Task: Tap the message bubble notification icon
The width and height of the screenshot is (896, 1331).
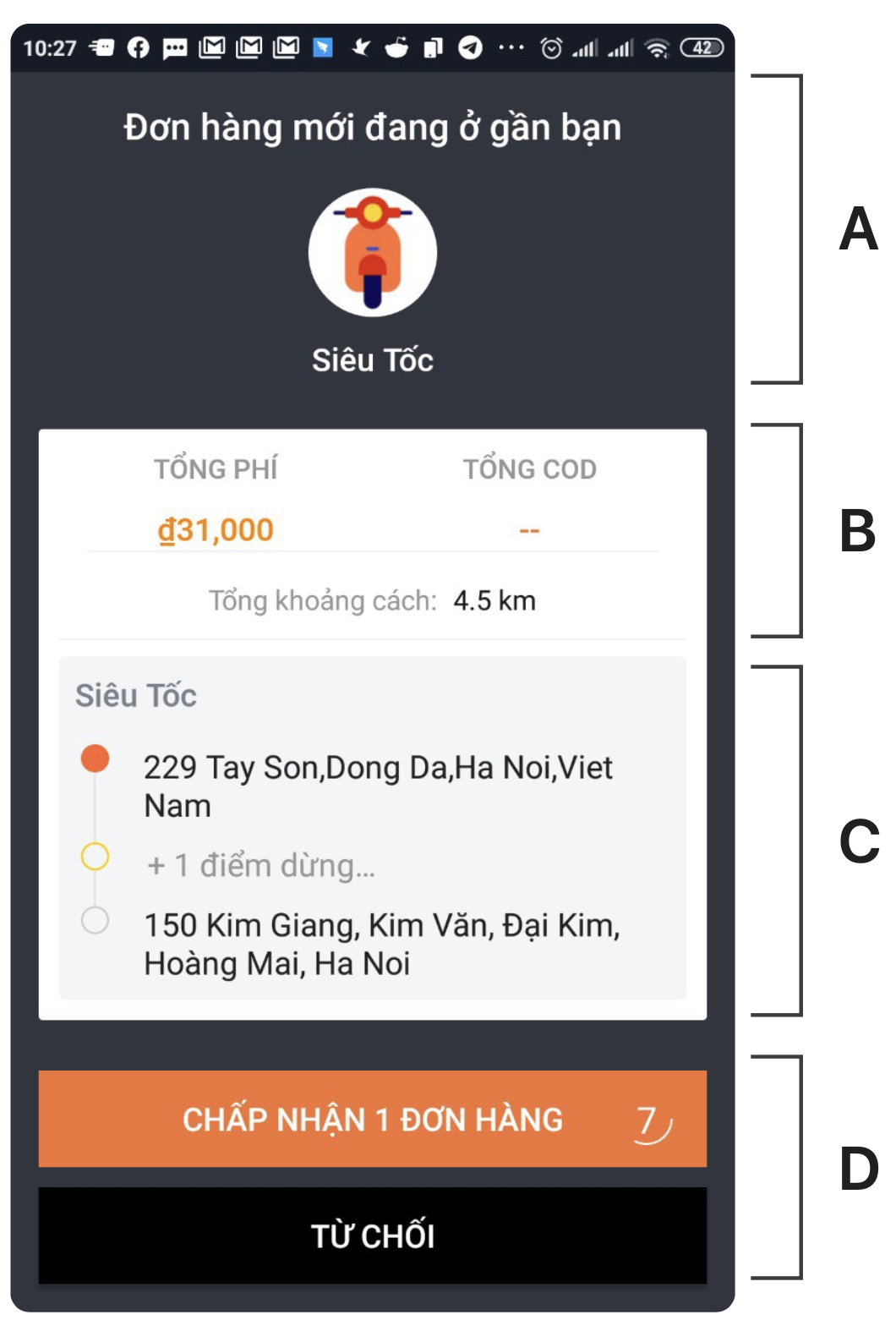Action: 175,48
